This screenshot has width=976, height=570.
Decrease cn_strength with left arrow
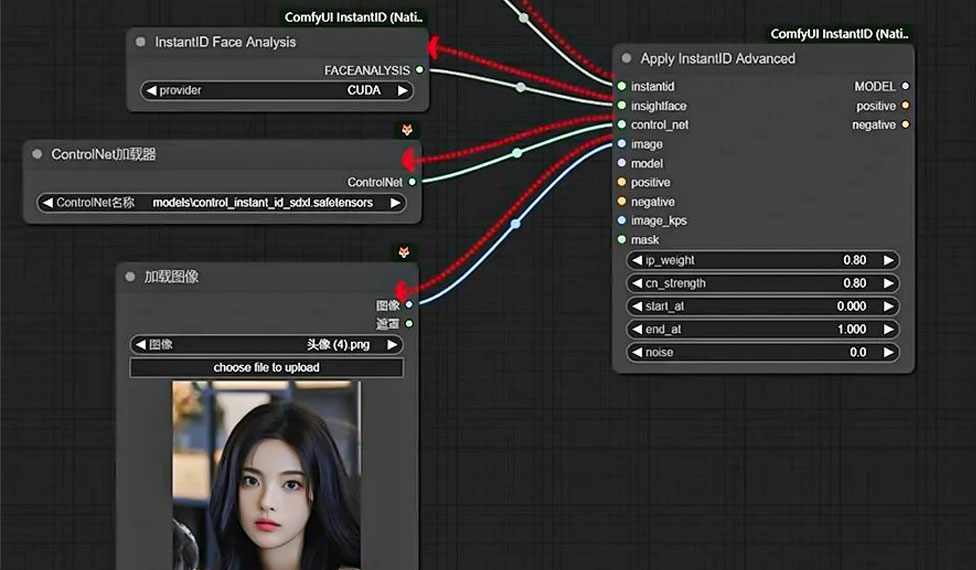(637, 283)
